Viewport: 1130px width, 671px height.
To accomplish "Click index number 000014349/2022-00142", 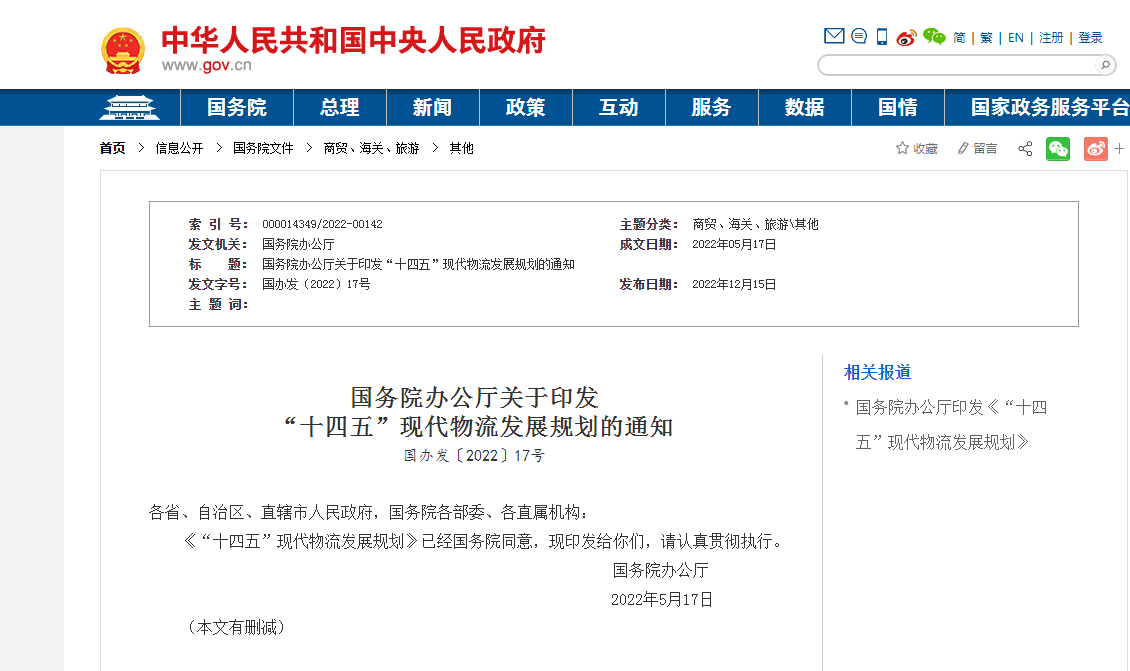I will [x=322, y=224].
